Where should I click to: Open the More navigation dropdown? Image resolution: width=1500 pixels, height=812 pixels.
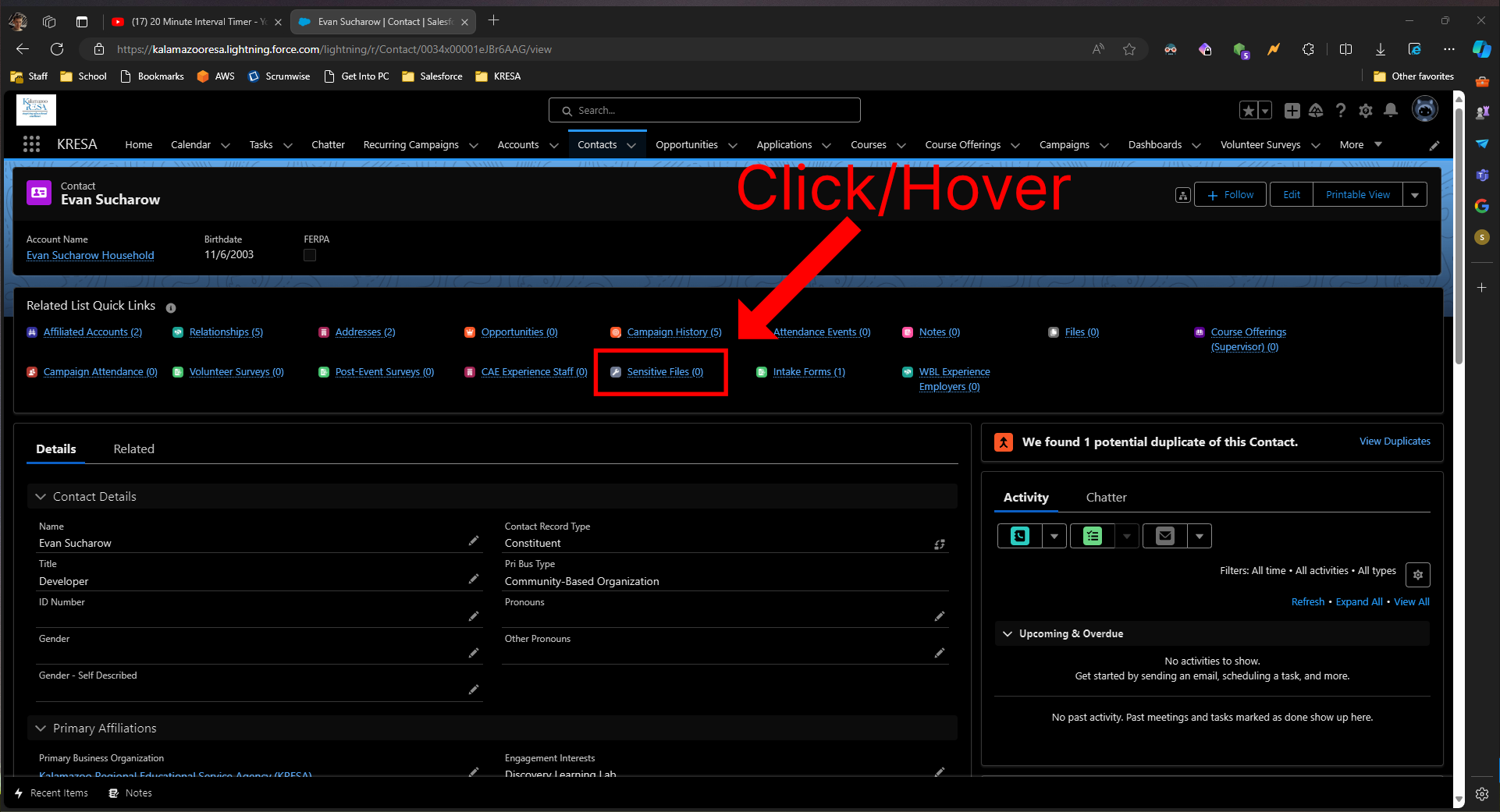(x=1361, y=144)
